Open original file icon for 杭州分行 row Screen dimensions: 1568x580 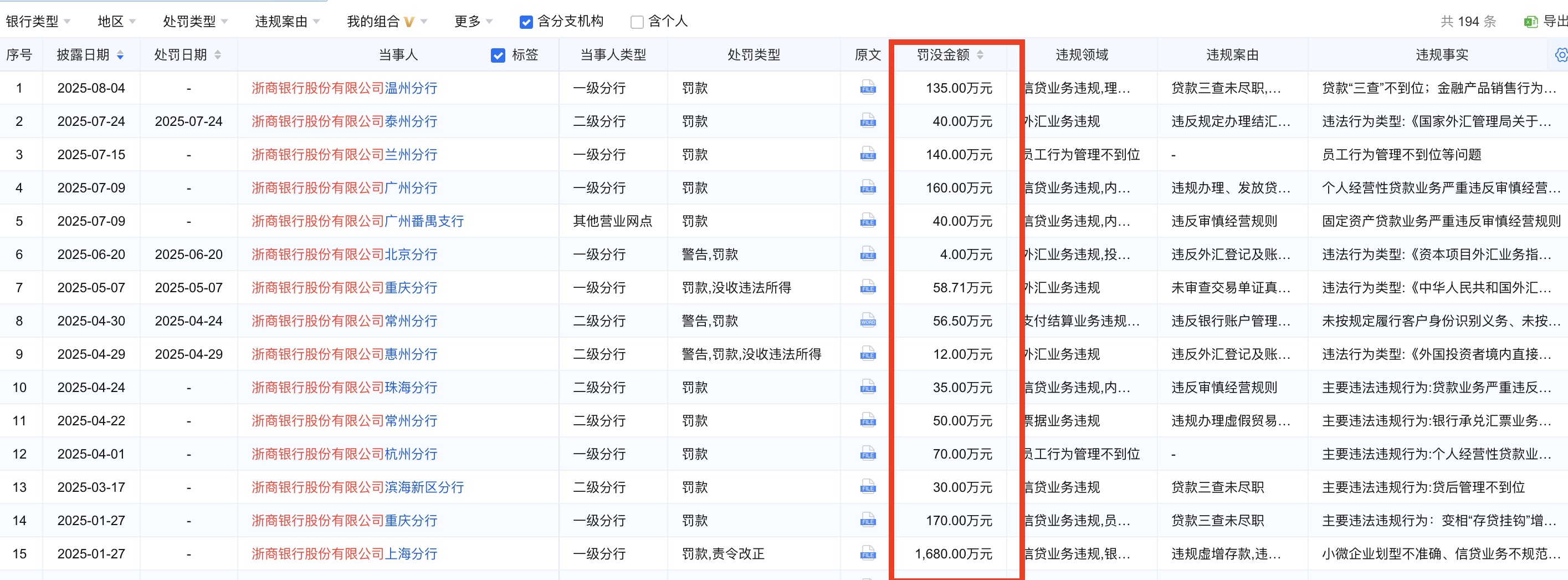[868, 453]
